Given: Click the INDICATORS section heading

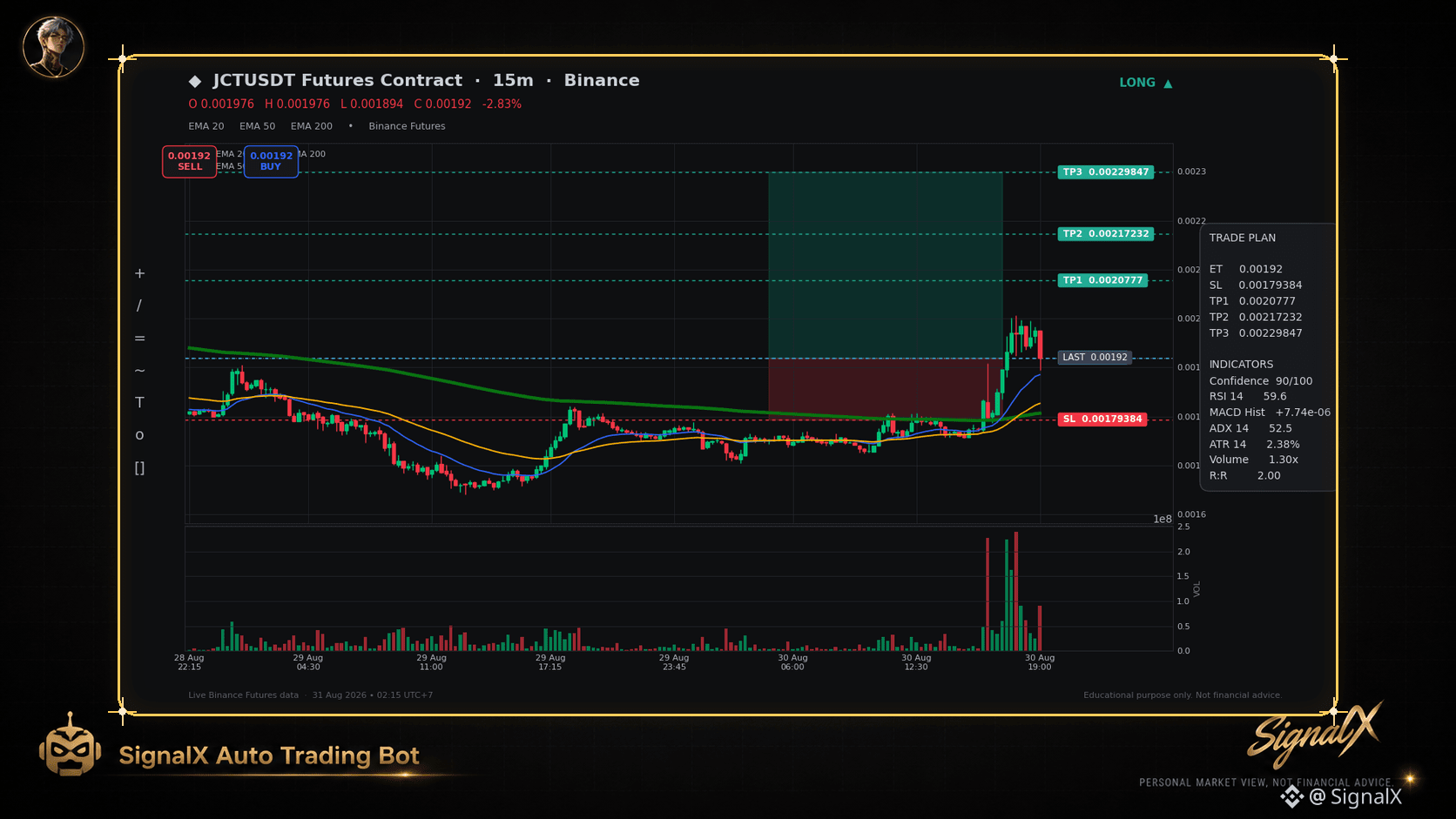Looking at the screenshot, I should point(1241,365).
